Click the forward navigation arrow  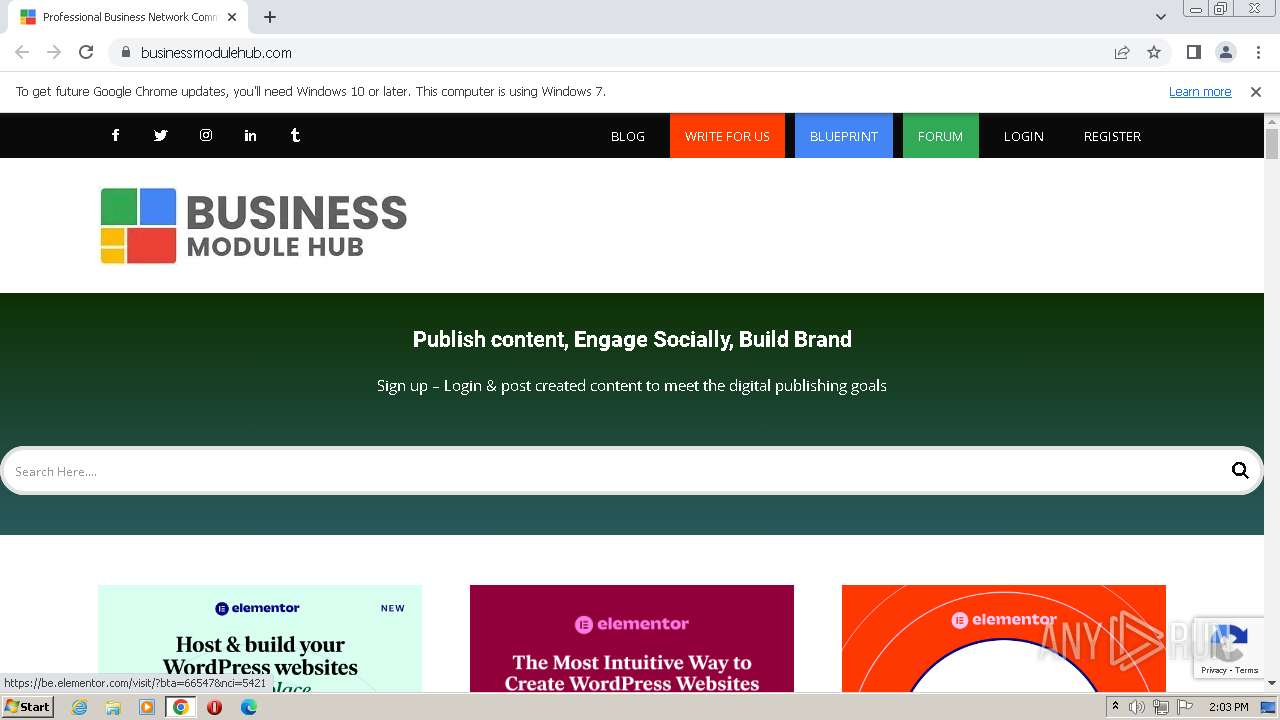coord(54,52)
